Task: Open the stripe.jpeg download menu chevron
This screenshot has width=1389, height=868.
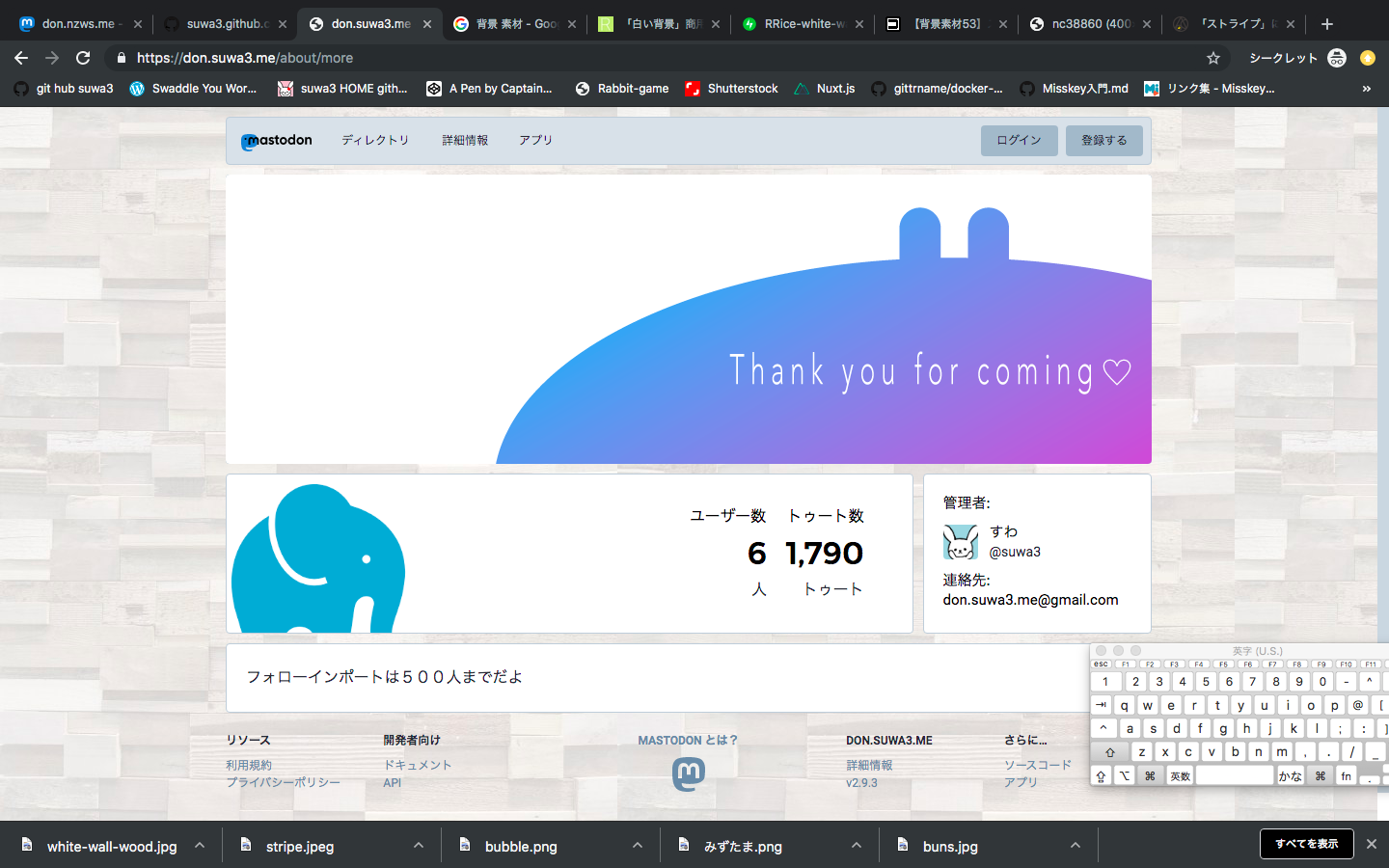Action: tap(419, 846)
